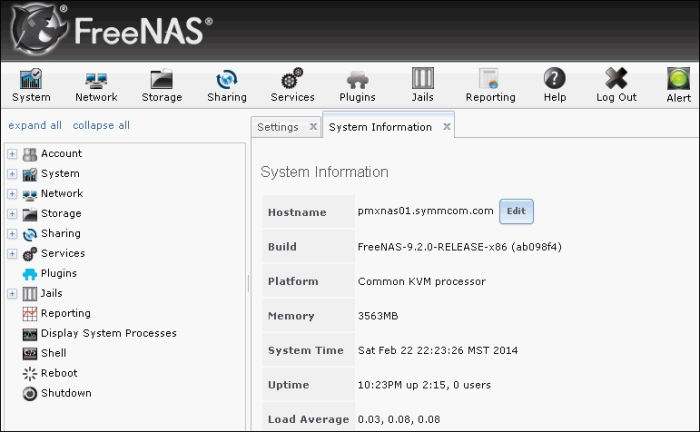Select Account icon in the tree

coord(30,154)
